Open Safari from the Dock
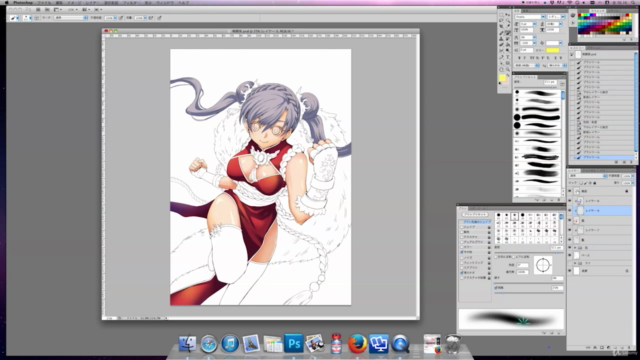Image resolution: width=640 pixels, height=360 pixels. pyautogui.click(x=209, y=343)
